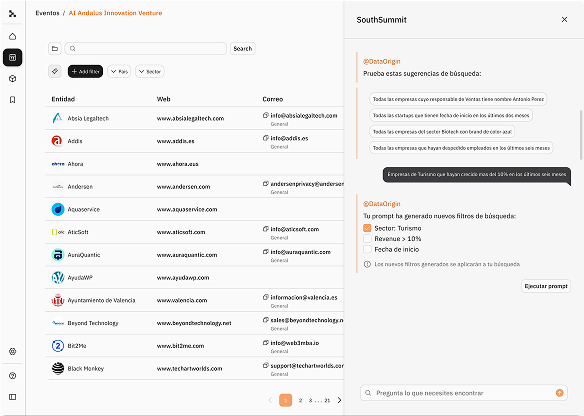
Task: Click the orange send arrow in chat input
Action: (x=559, y=393)
